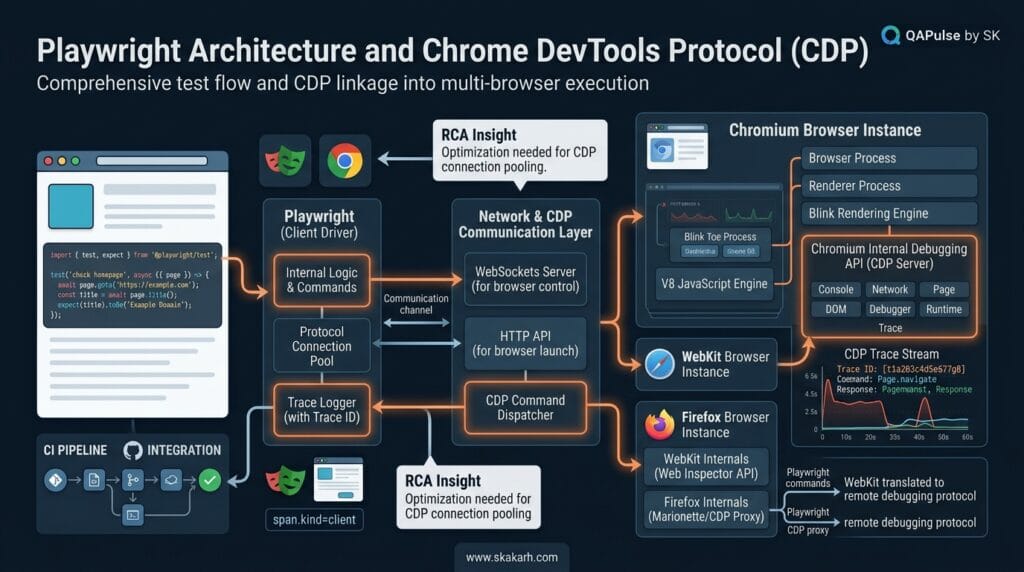Open the Browser Process item
Image resolution: width=1024 pixels, height=572 pixels.
tap(889, 158)
